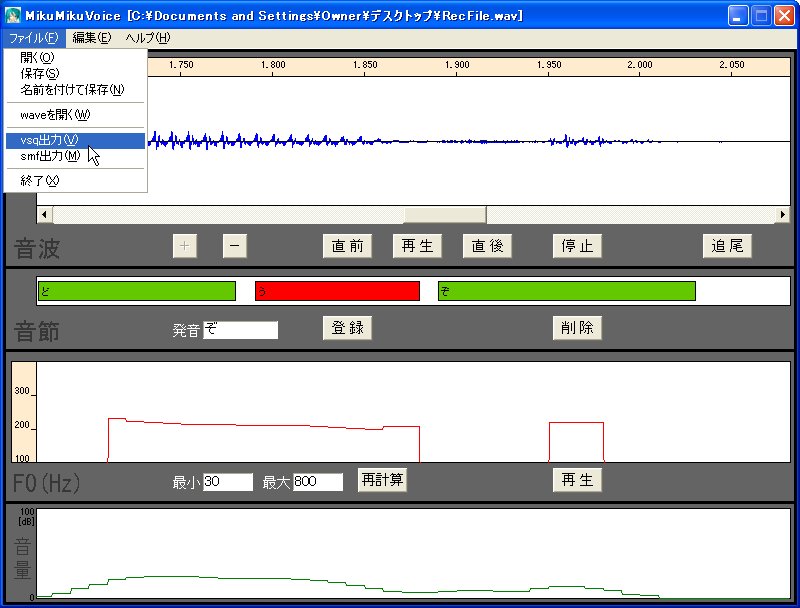800x608 pixels.
Task: Open the 編集(E) menu
Action: pos(92,38)
